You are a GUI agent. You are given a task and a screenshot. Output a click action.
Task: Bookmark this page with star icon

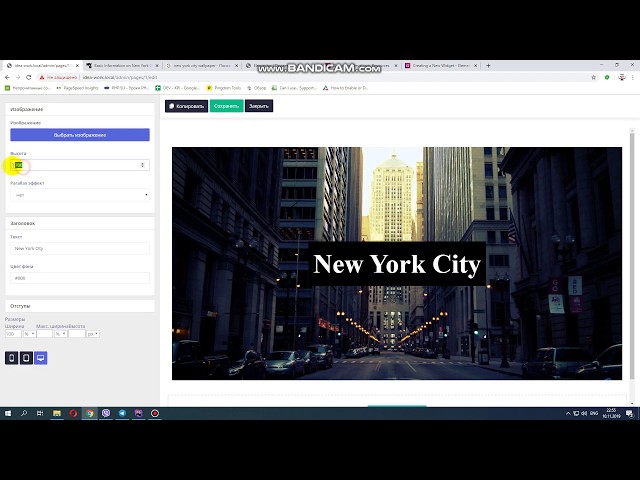tap(593, 77)
